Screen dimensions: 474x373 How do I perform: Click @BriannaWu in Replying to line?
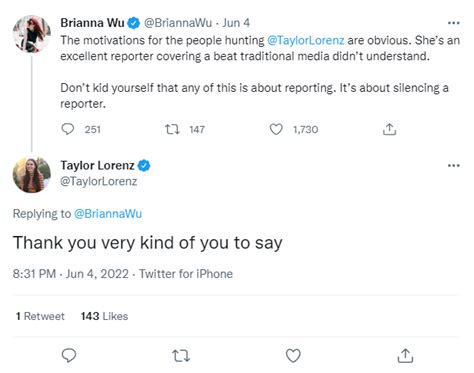coord(108,214)
